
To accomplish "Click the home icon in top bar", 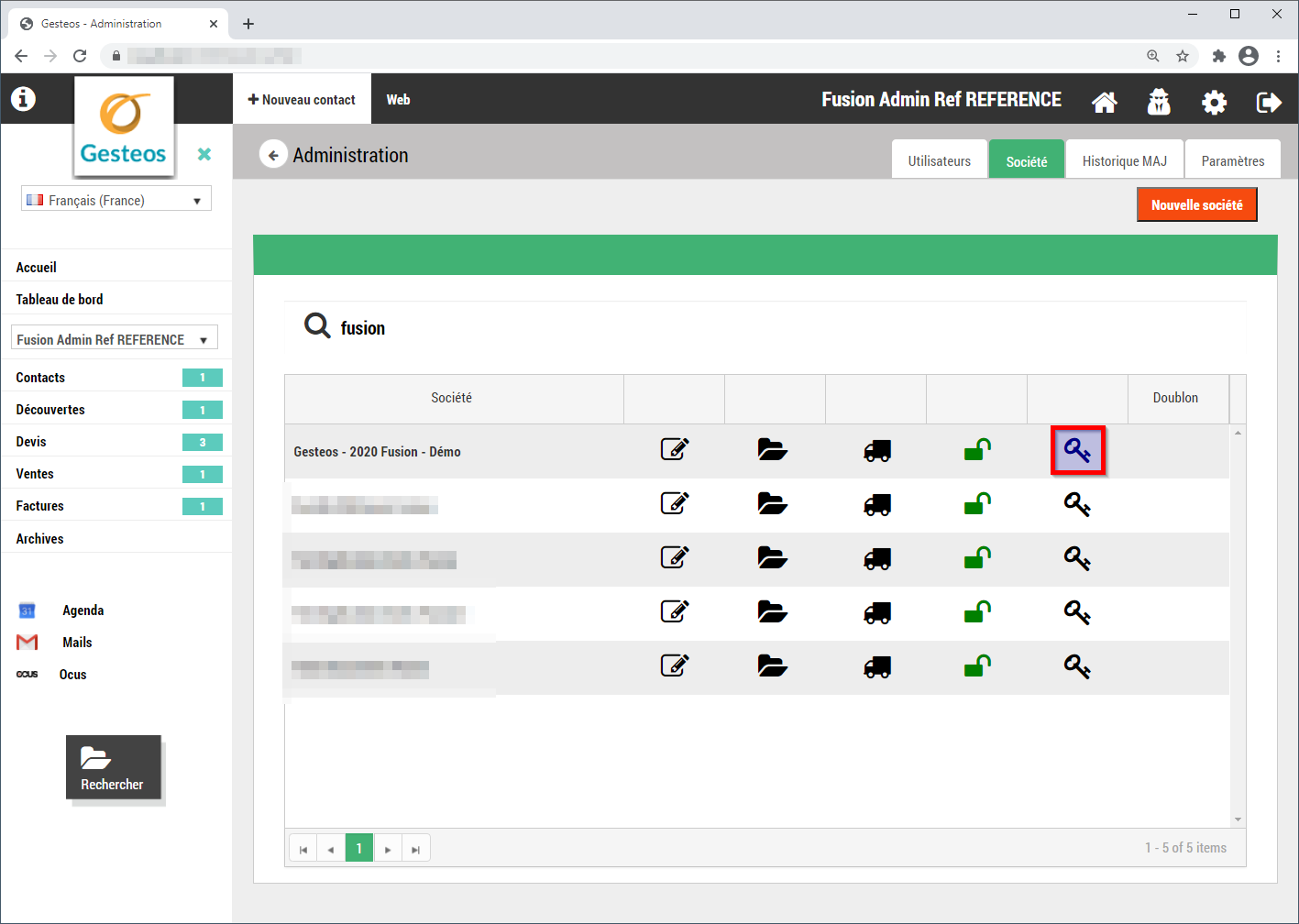I will point(1105,102).
